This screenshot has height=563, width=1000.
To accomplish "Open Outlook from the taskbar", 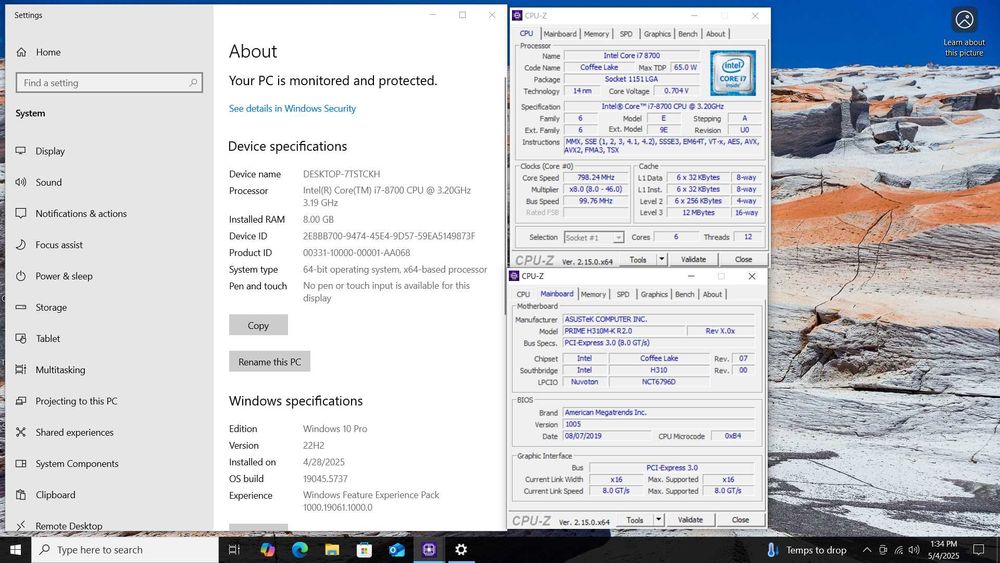I will tap(397, 550).
